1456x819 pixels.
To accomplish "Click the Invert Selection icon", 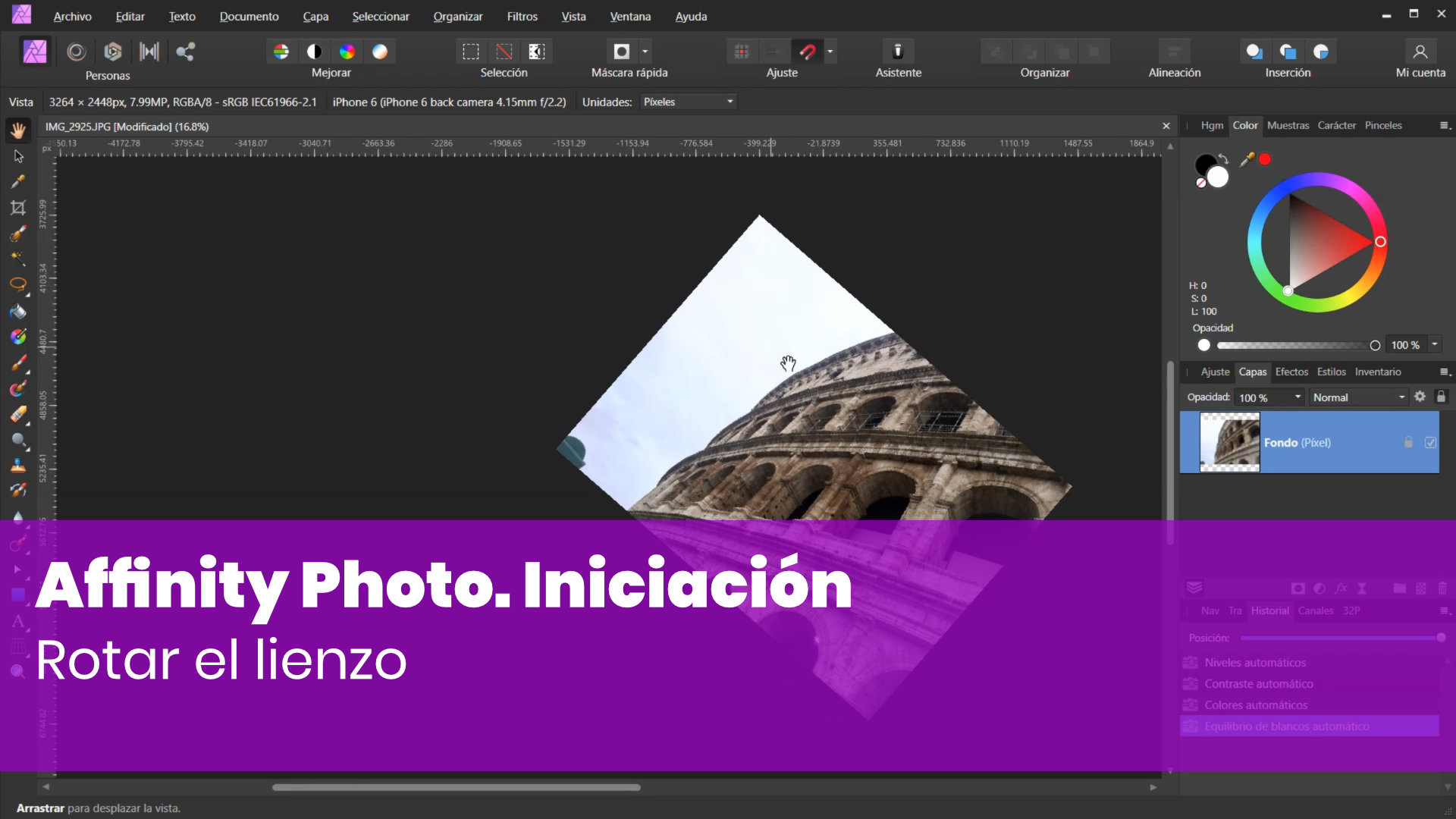I will click(x=537, y=52).
